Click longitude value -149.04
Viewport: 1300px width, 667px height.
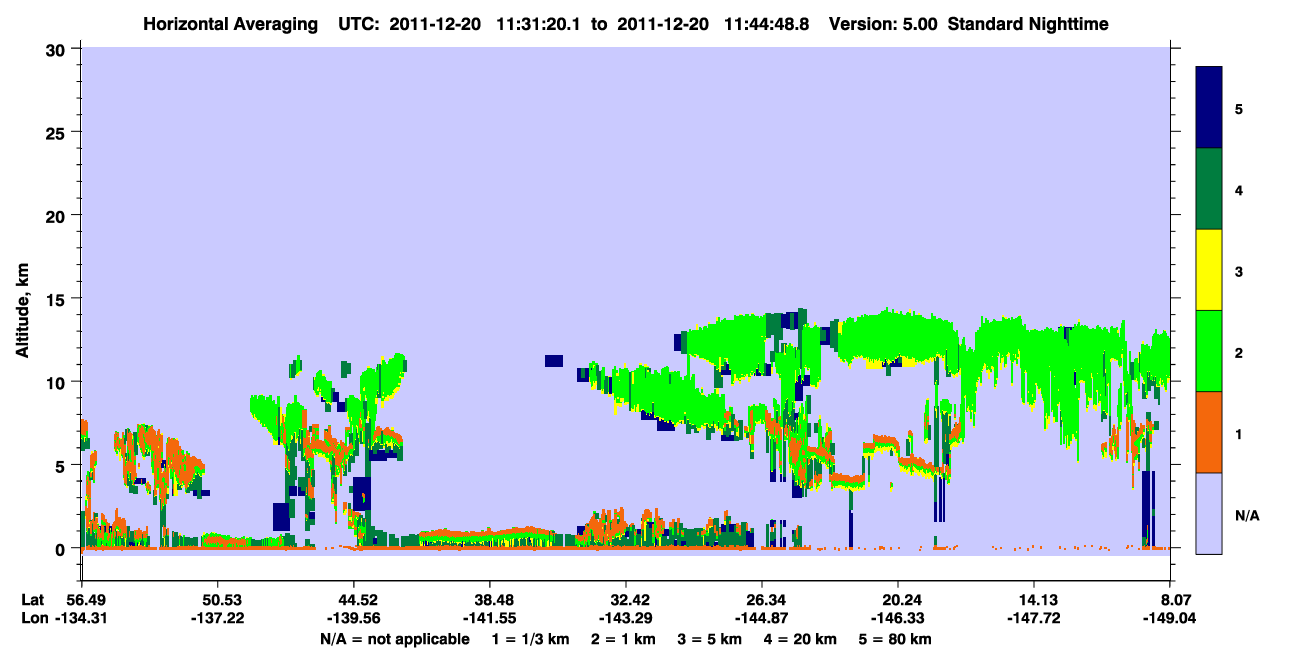(x=1170, y=618)
